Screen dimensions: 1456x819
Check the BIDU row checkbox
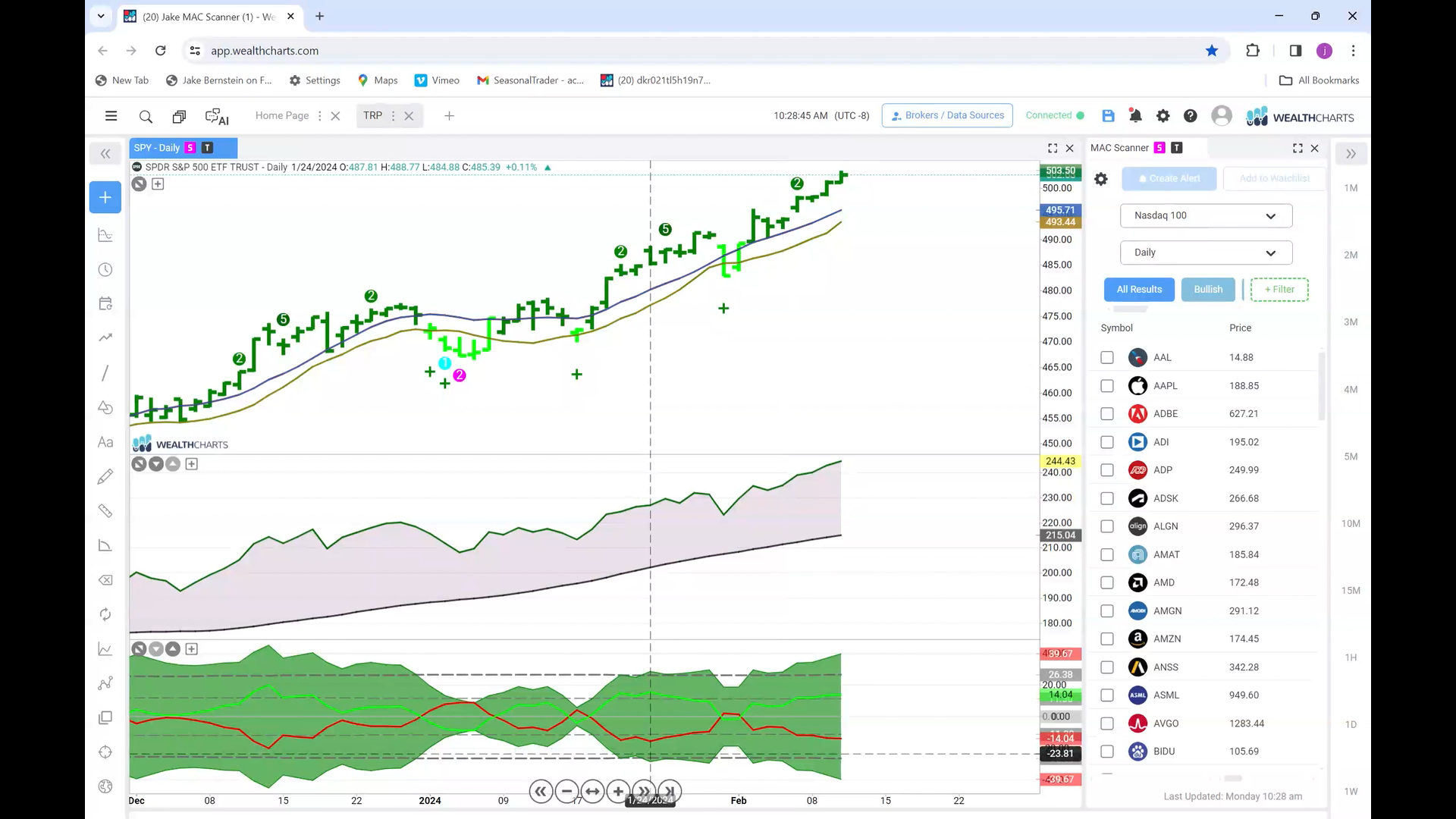point(1107,752)
